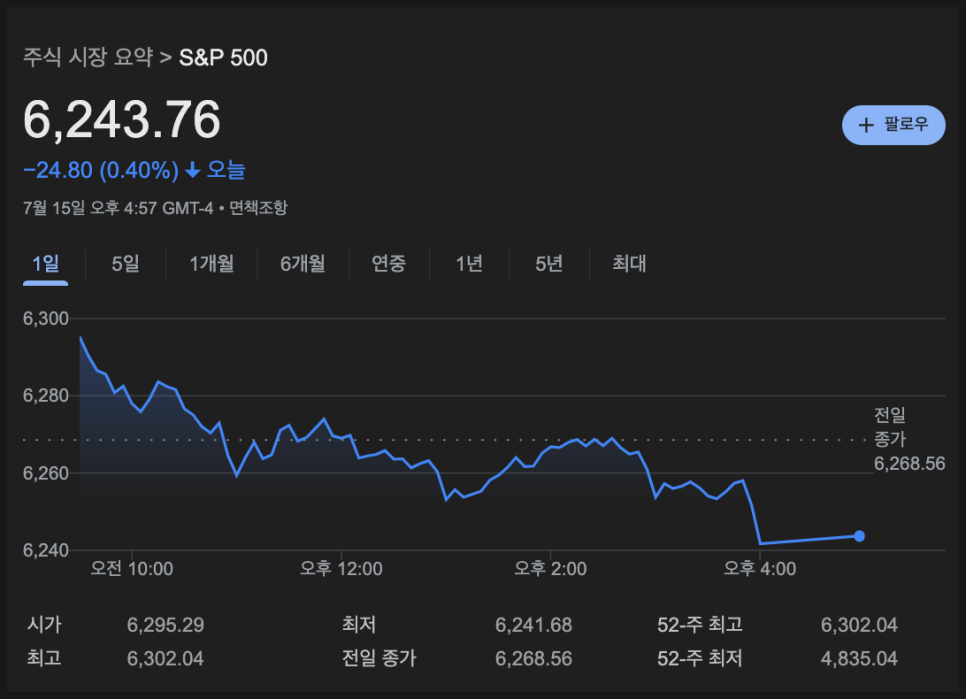The image size is (966, 699).
Task: Select the 6개월 range tab
Action: pyautogui.click(x=302, y=264)
